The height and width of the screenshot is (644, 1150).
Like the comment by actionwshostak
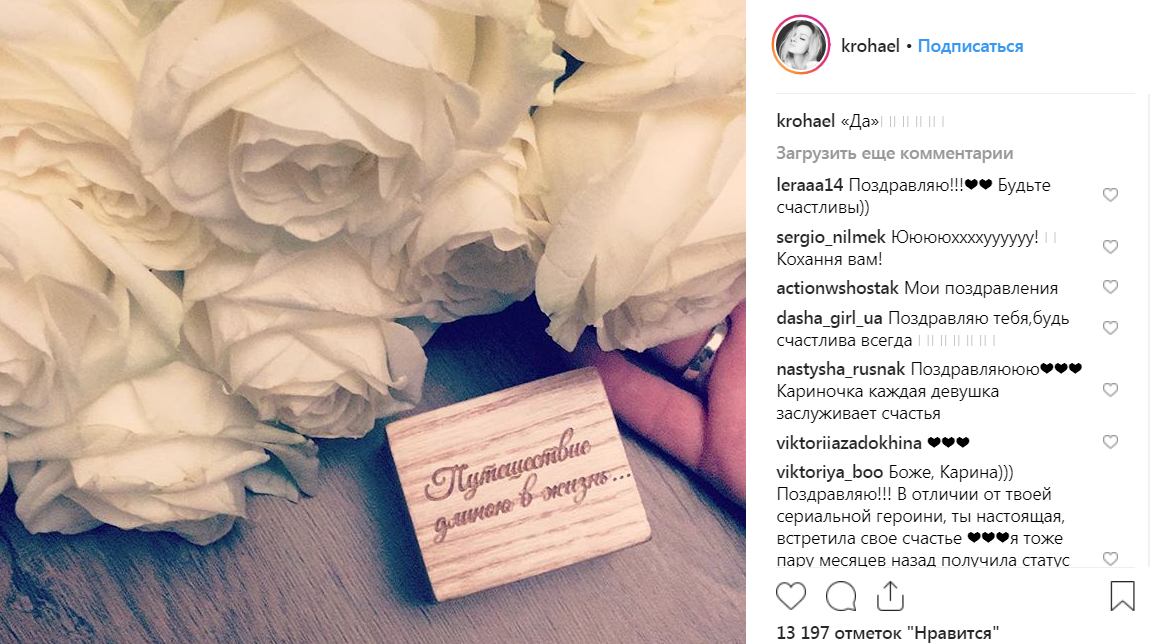(1110, 287)
